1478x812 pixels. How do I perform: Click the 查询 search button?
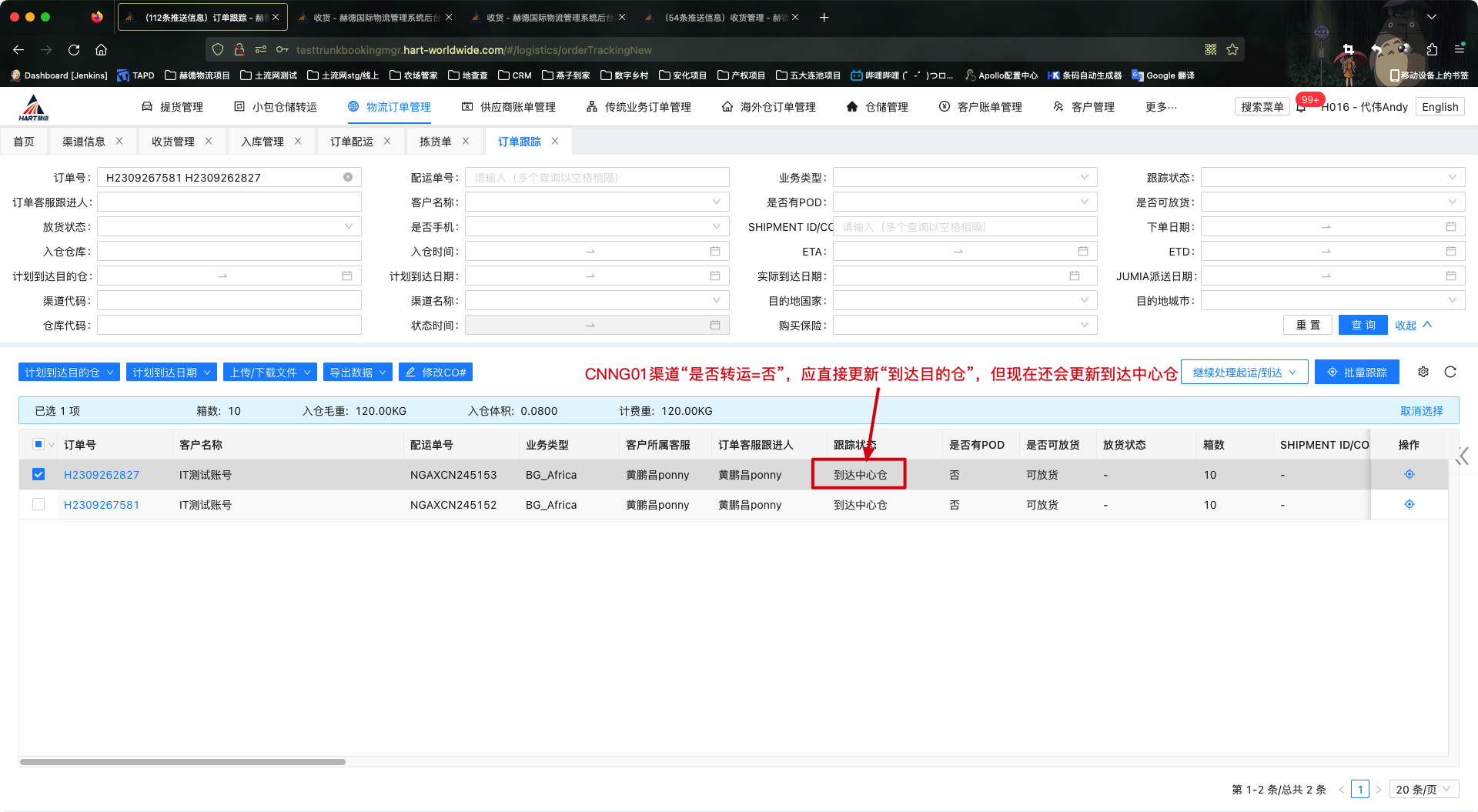coord(1363,325)
